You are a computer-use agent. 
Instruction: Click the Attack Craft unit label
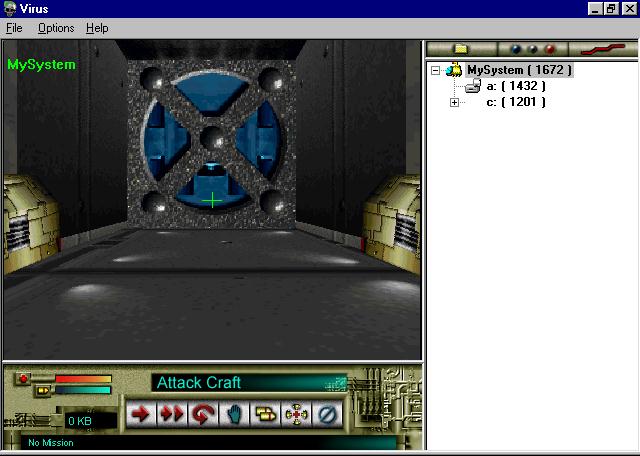click(x=199, y=383)
